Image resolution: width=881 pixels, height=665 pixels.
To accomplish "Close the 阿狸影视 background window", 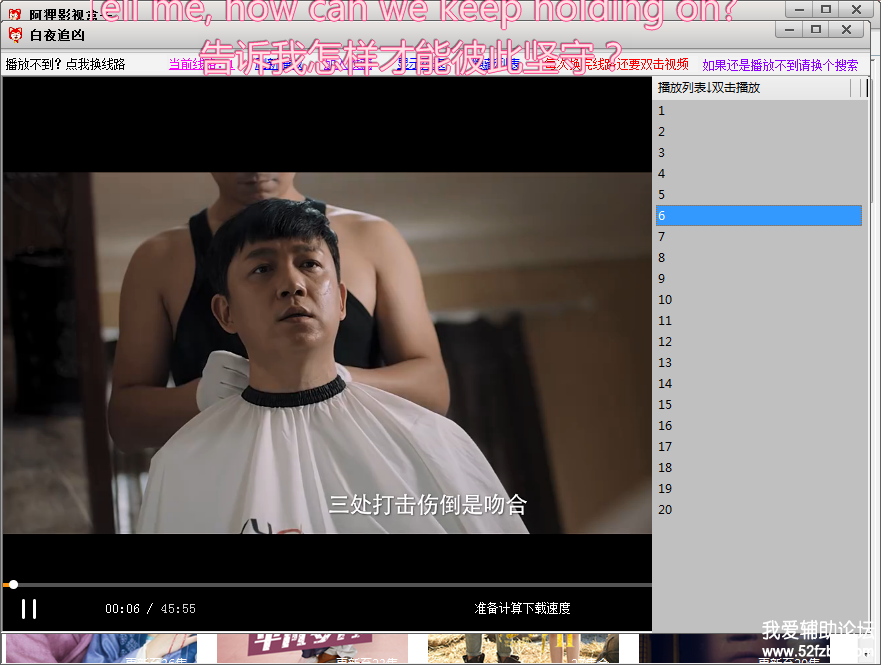I will 856,9.
